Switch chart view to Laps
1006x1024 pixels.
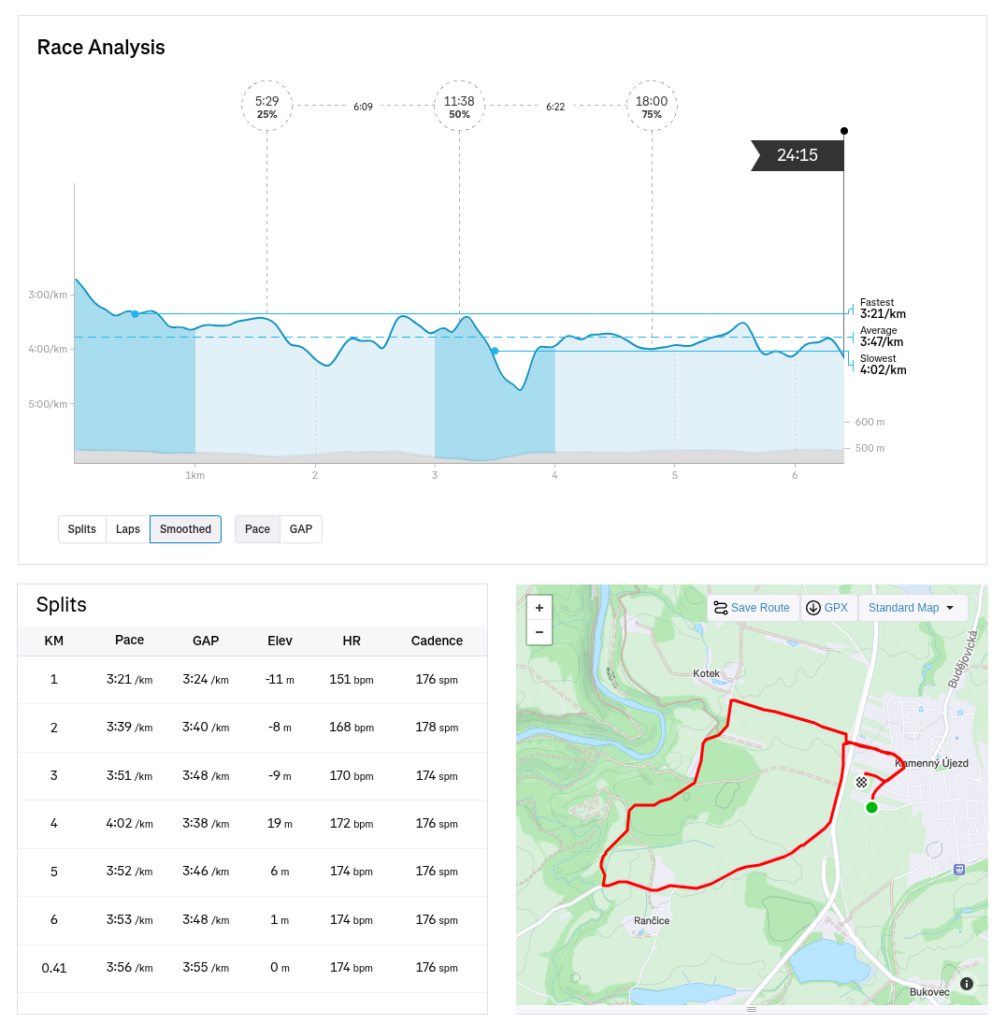128,529
